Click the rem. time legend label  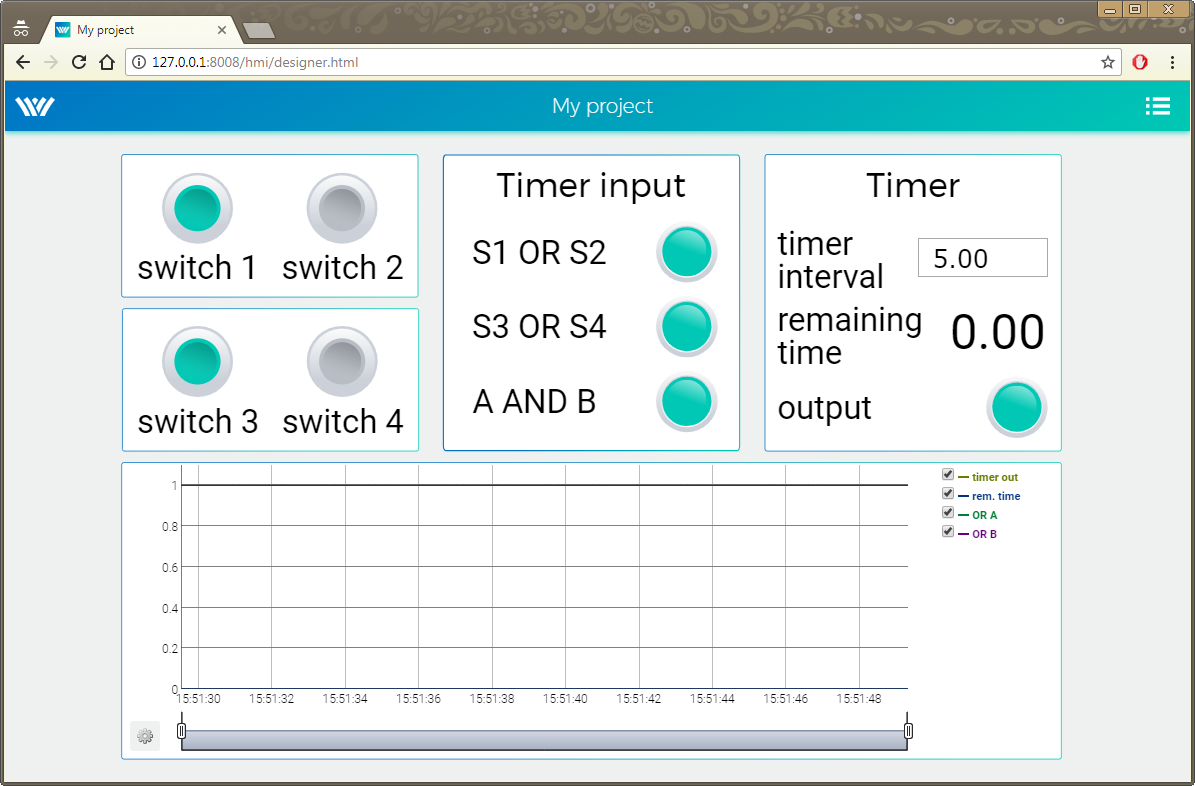coord(996,496)
